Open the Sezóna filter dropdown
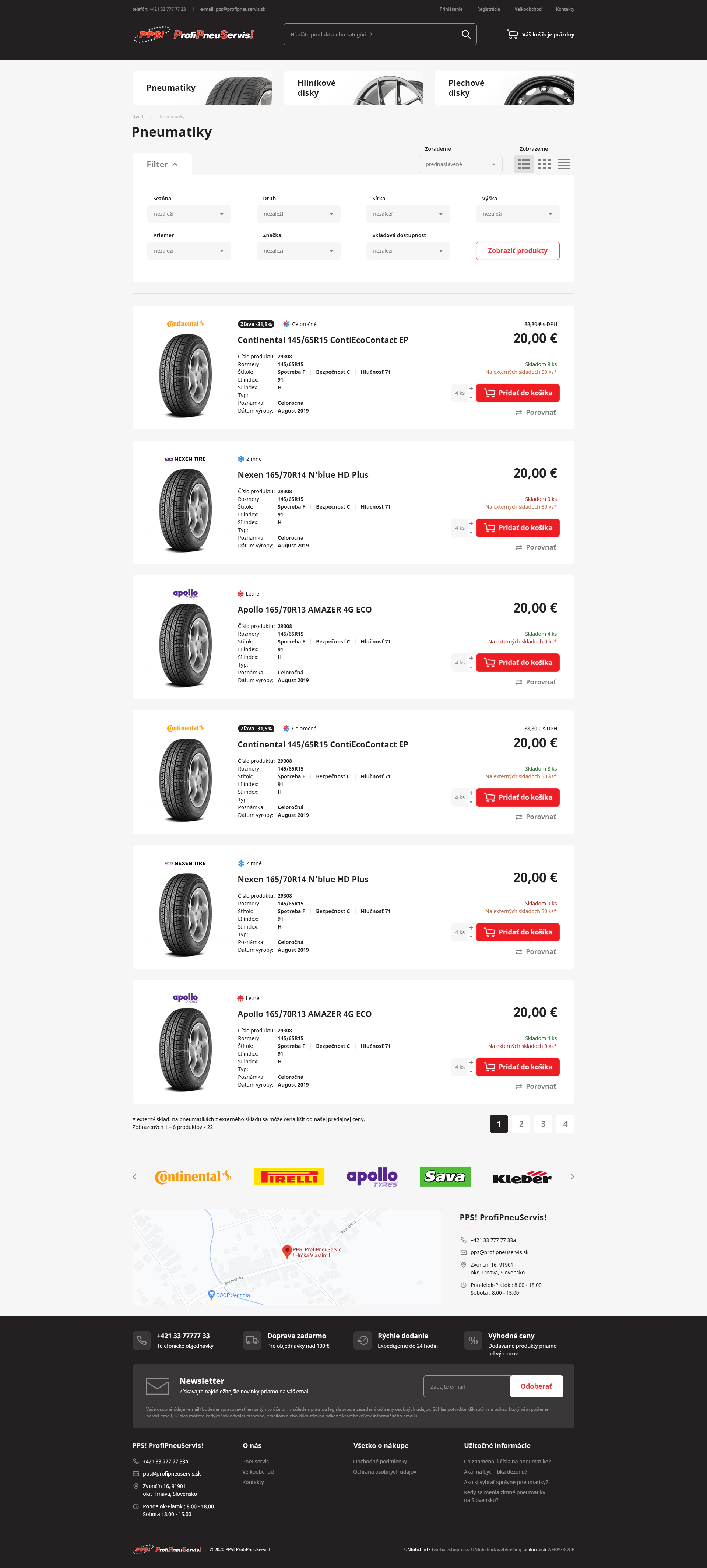 click(189, 214)
